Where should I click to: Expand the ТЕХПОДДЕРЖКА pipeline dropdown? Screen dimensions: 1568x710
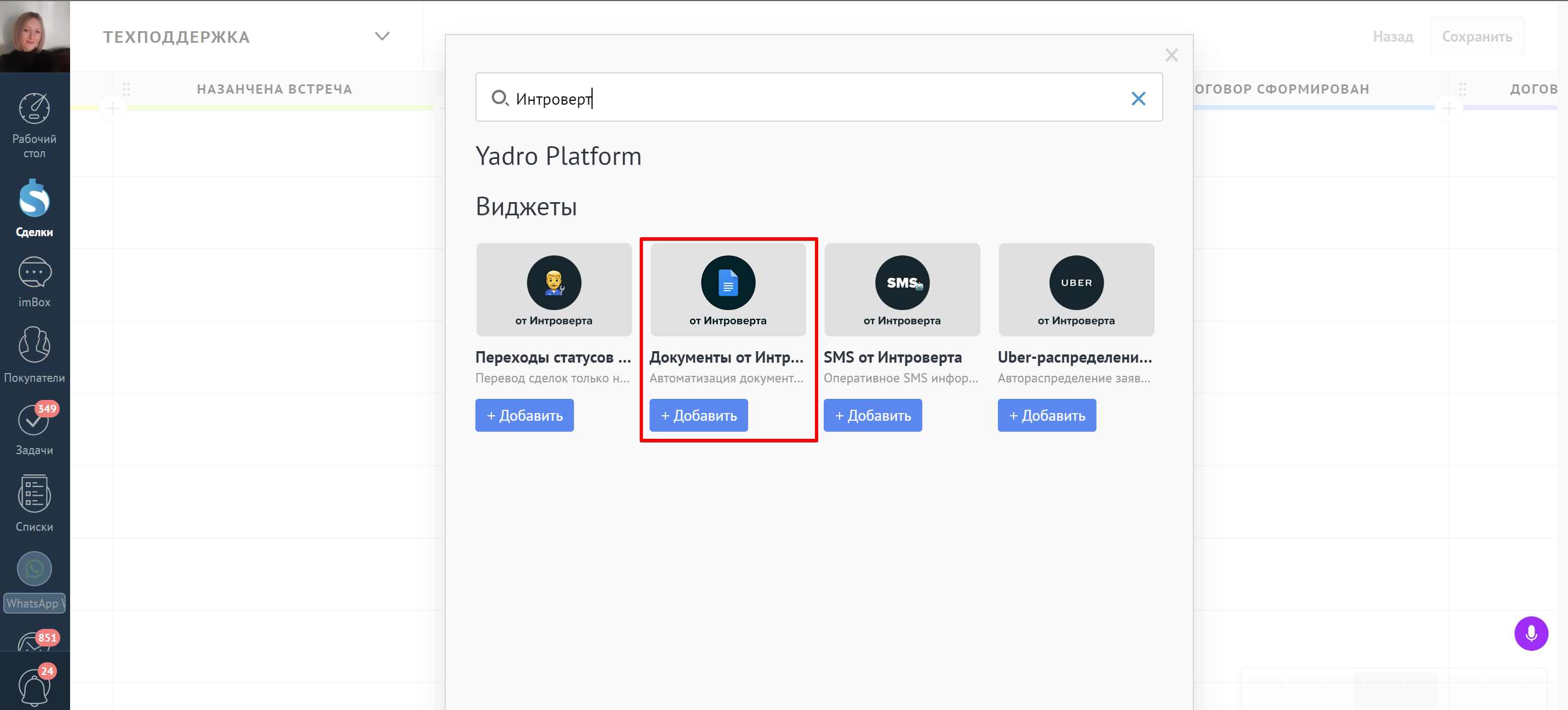click(382, 37)
